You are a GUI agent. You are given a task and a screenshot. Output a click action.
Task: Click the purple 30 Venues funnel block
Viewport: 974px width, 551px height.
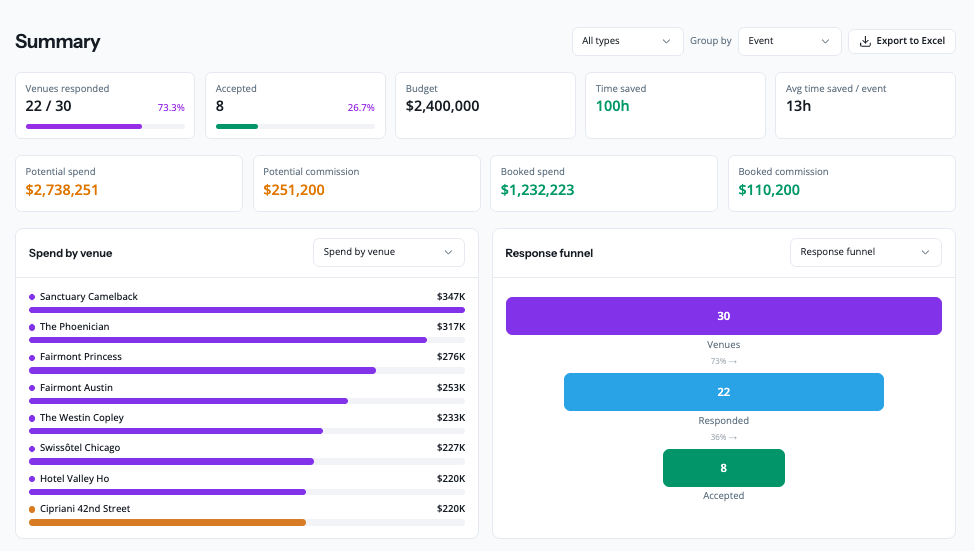(x=724, y=316)
